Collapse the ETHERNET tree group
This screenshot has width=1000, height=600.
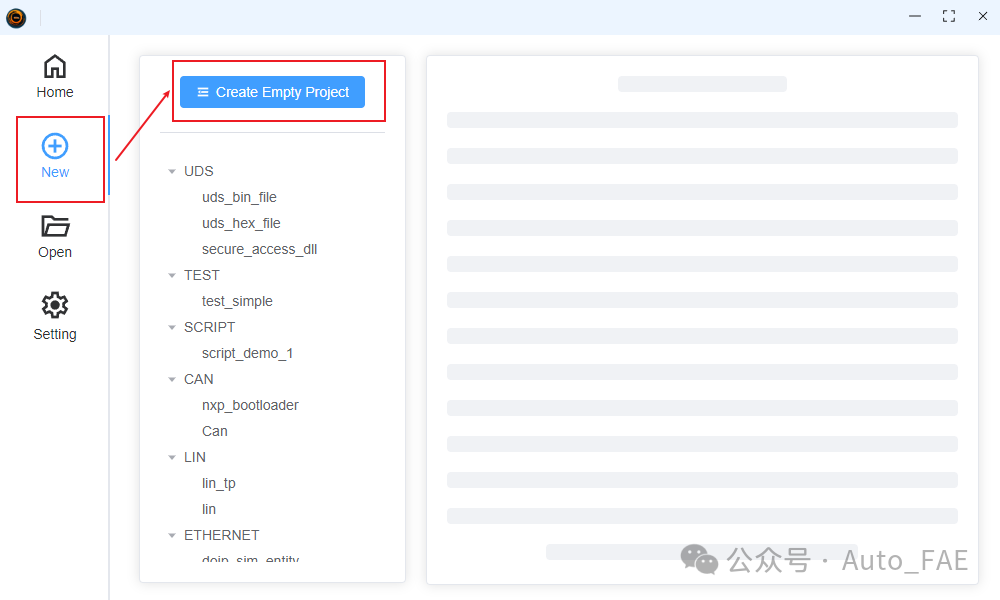pos(172,536)
